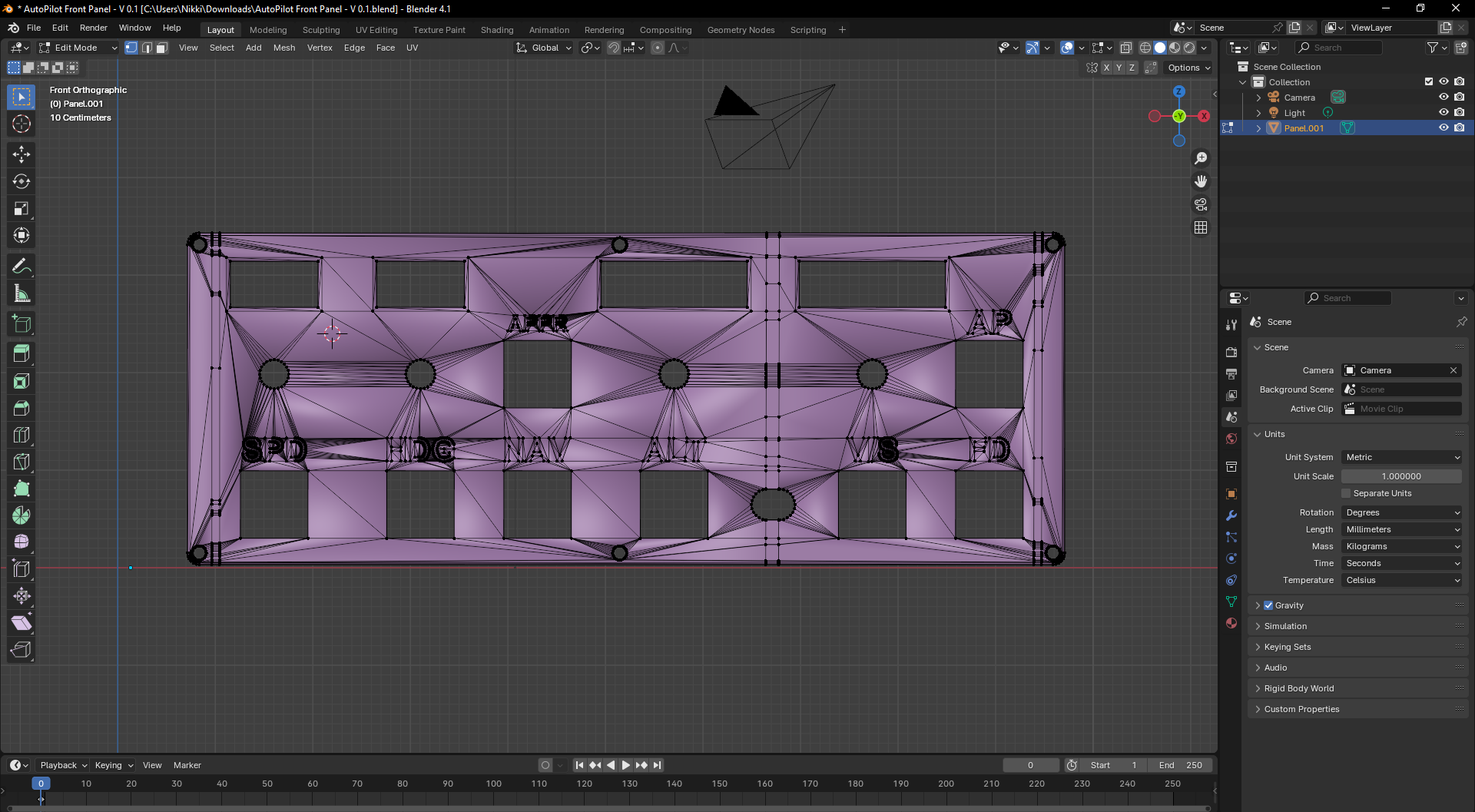This screenshot has height=812, width=1475.
Task: Open the Temperature Celsius dropdown
Action: [x=1402, y=580]
